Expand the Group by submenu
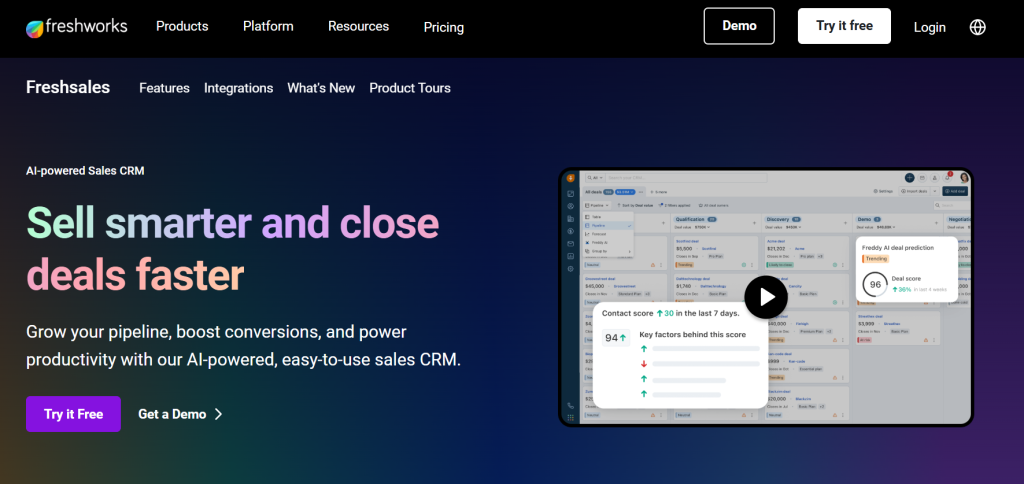The image size is (1024, 484). click(x=608, y=251)
